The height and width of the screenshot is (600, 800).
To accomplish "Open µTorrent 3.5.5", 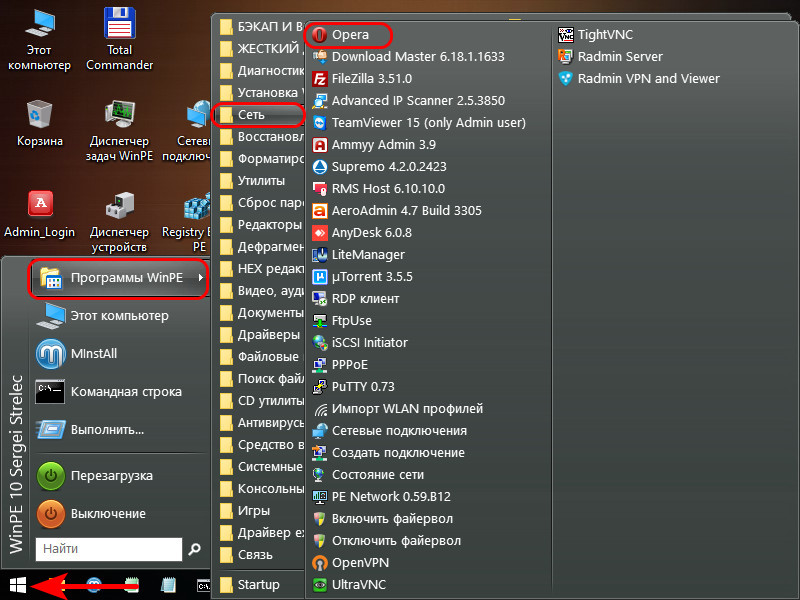I will (363, 276).
